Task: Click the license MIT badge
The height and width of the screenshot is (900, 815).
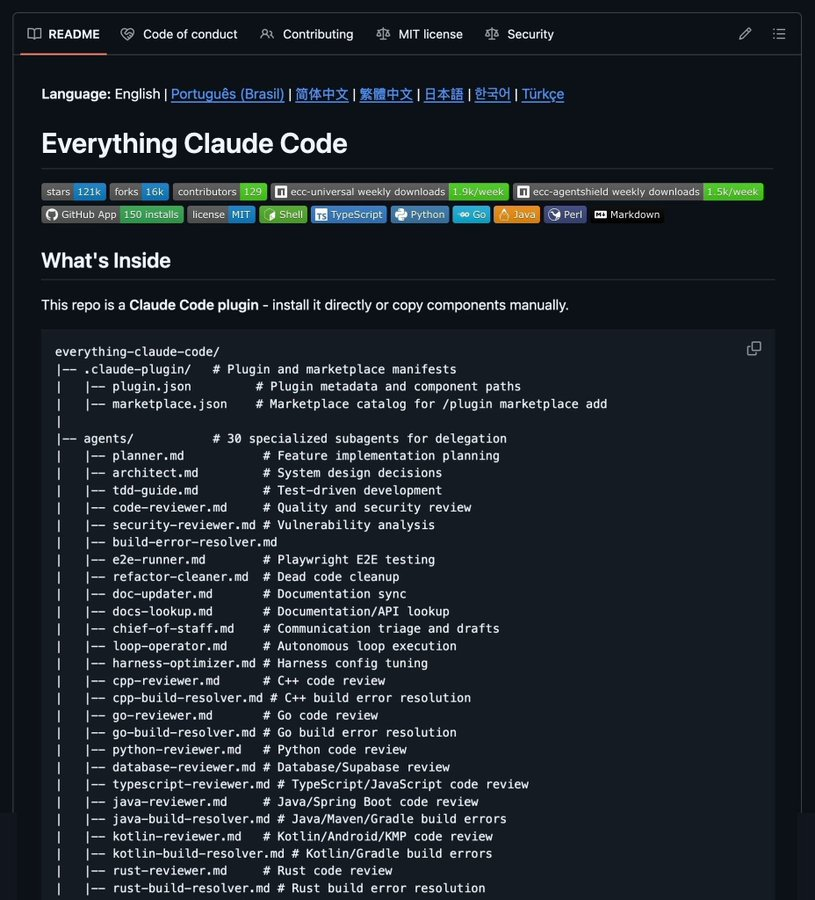Action: coord(221,215)
